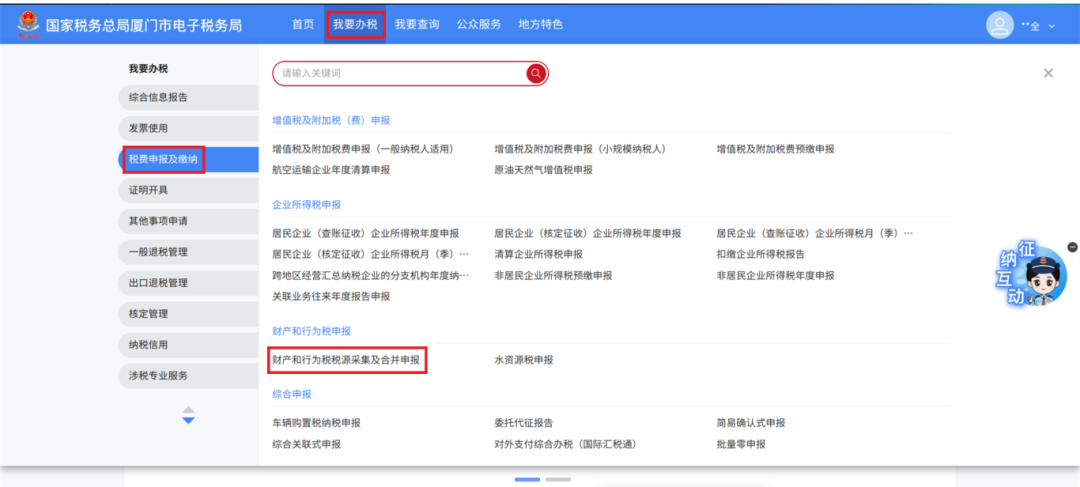Open 居民企业（核定征收）企业所得税月（季）link
The image size is (1080, 487).
tap(371, 254)
